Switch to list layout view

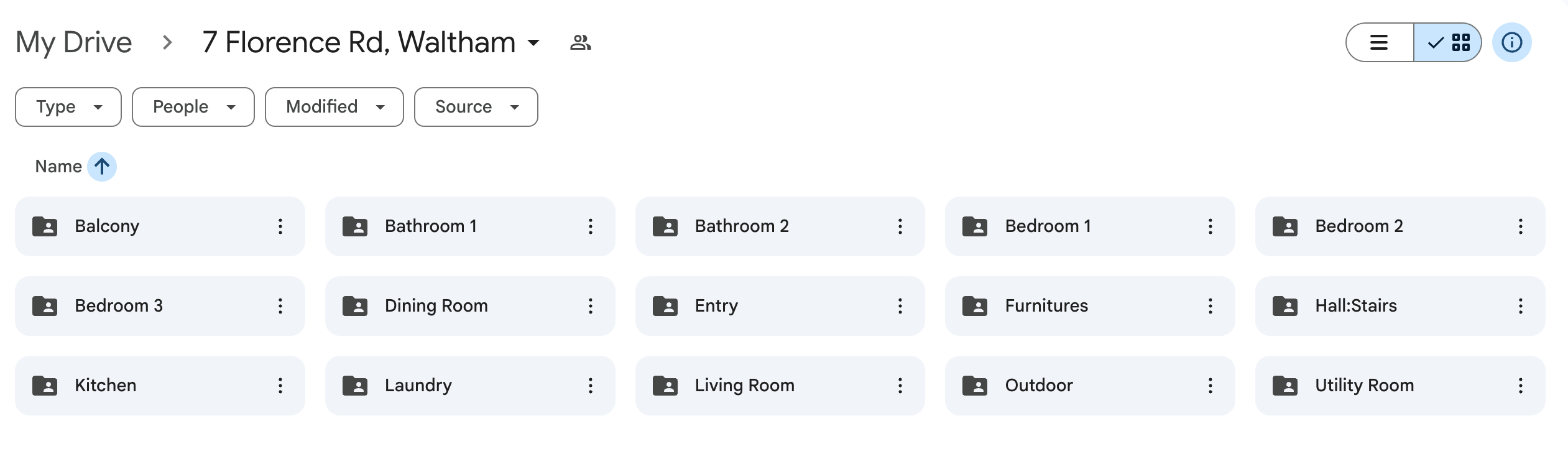(1379, 42)
